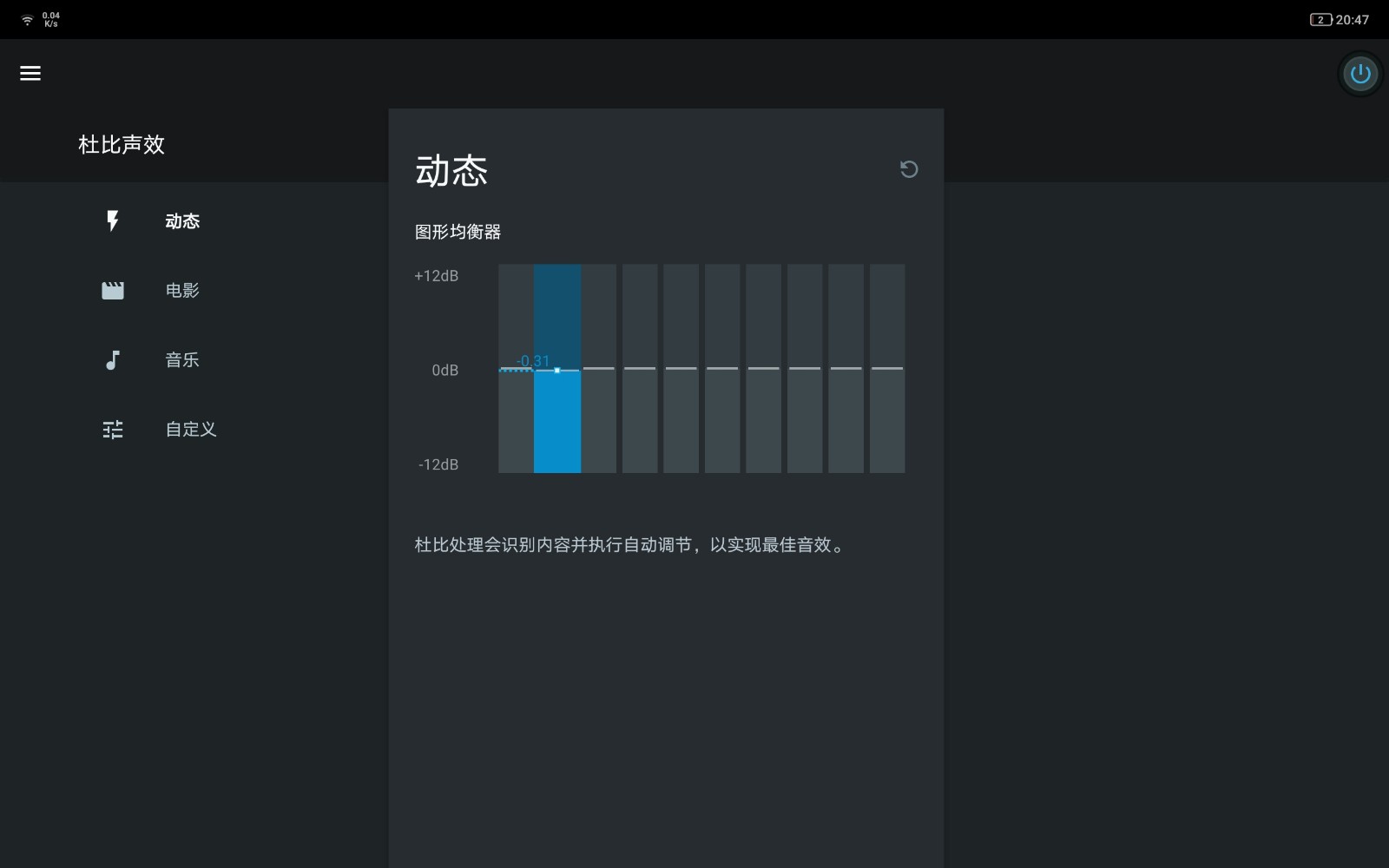The height and width of the screenshot is (868, 1389).
Task: Select the custom sliders icon
Action: pos(113,429)
